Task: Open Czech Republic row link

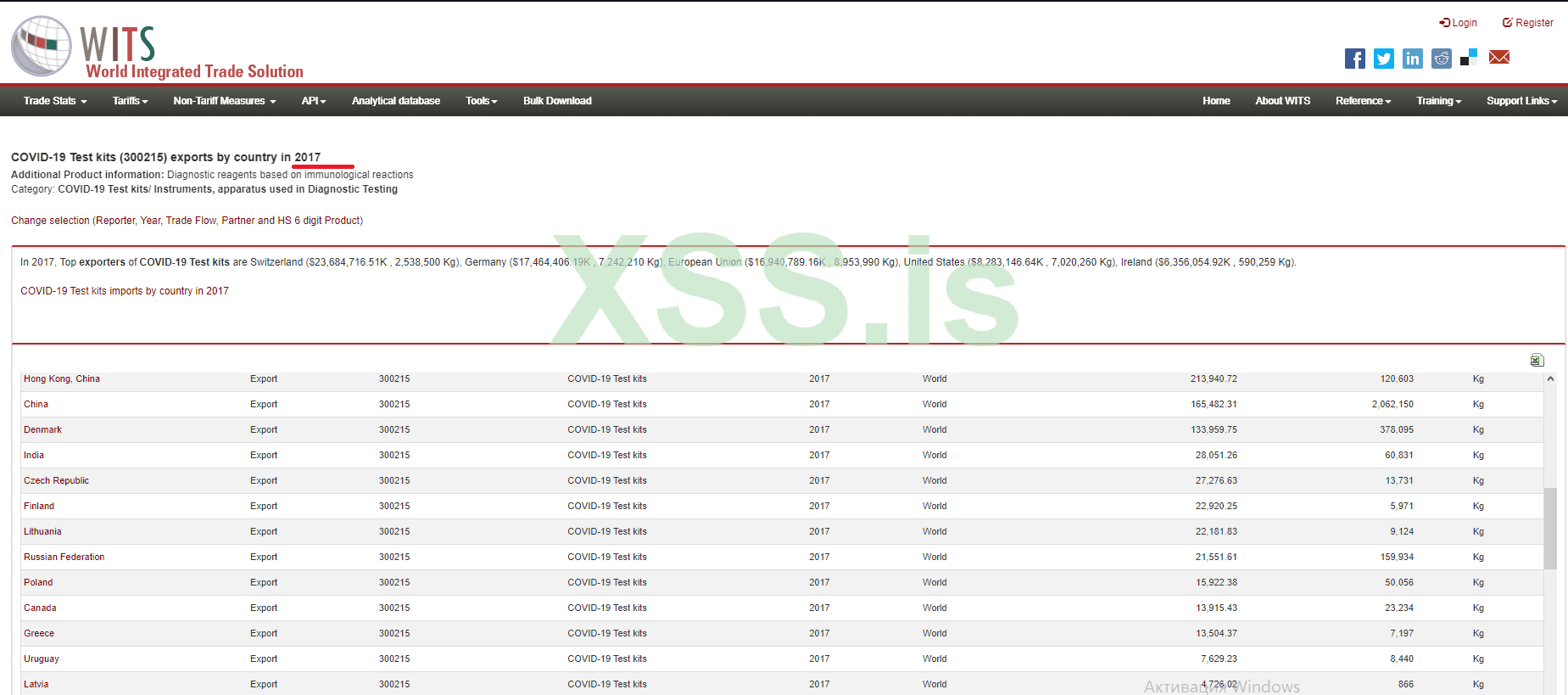Action: click(x=56, y=481)
